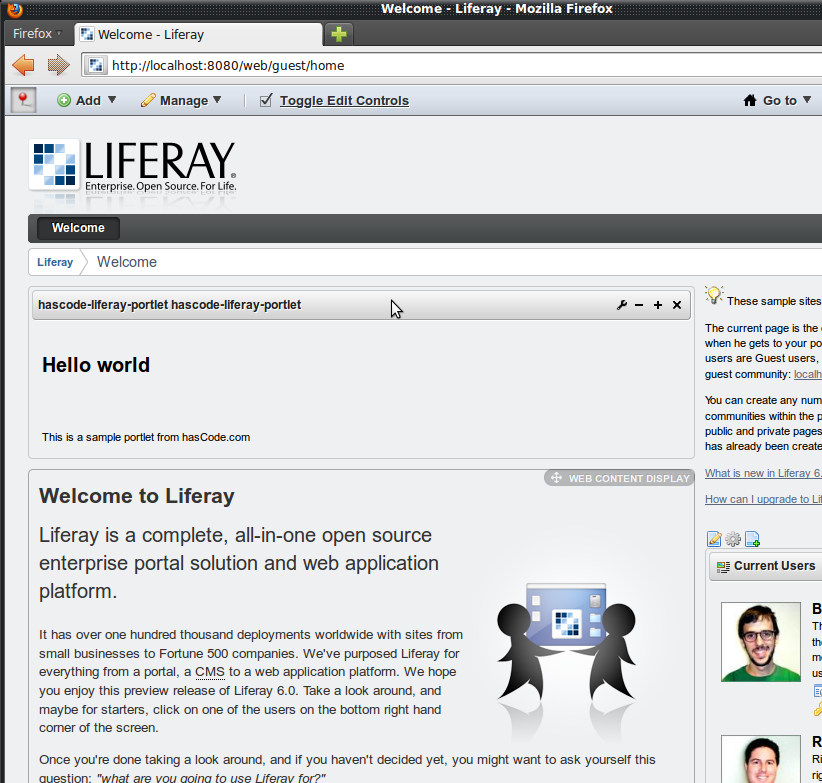Open the Go to dropdown

point(778,100)
